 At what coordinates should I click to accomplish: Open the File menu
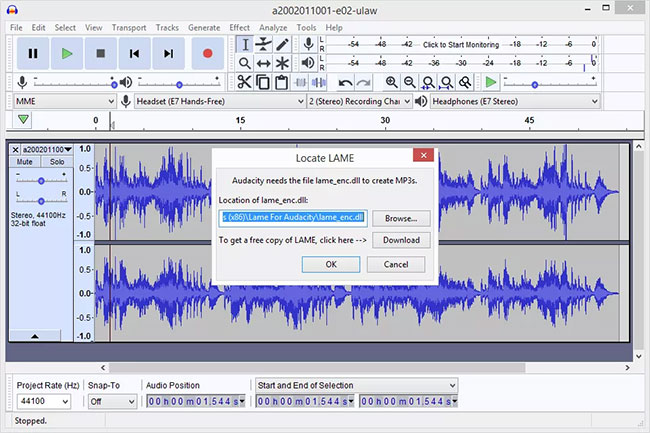16,28
